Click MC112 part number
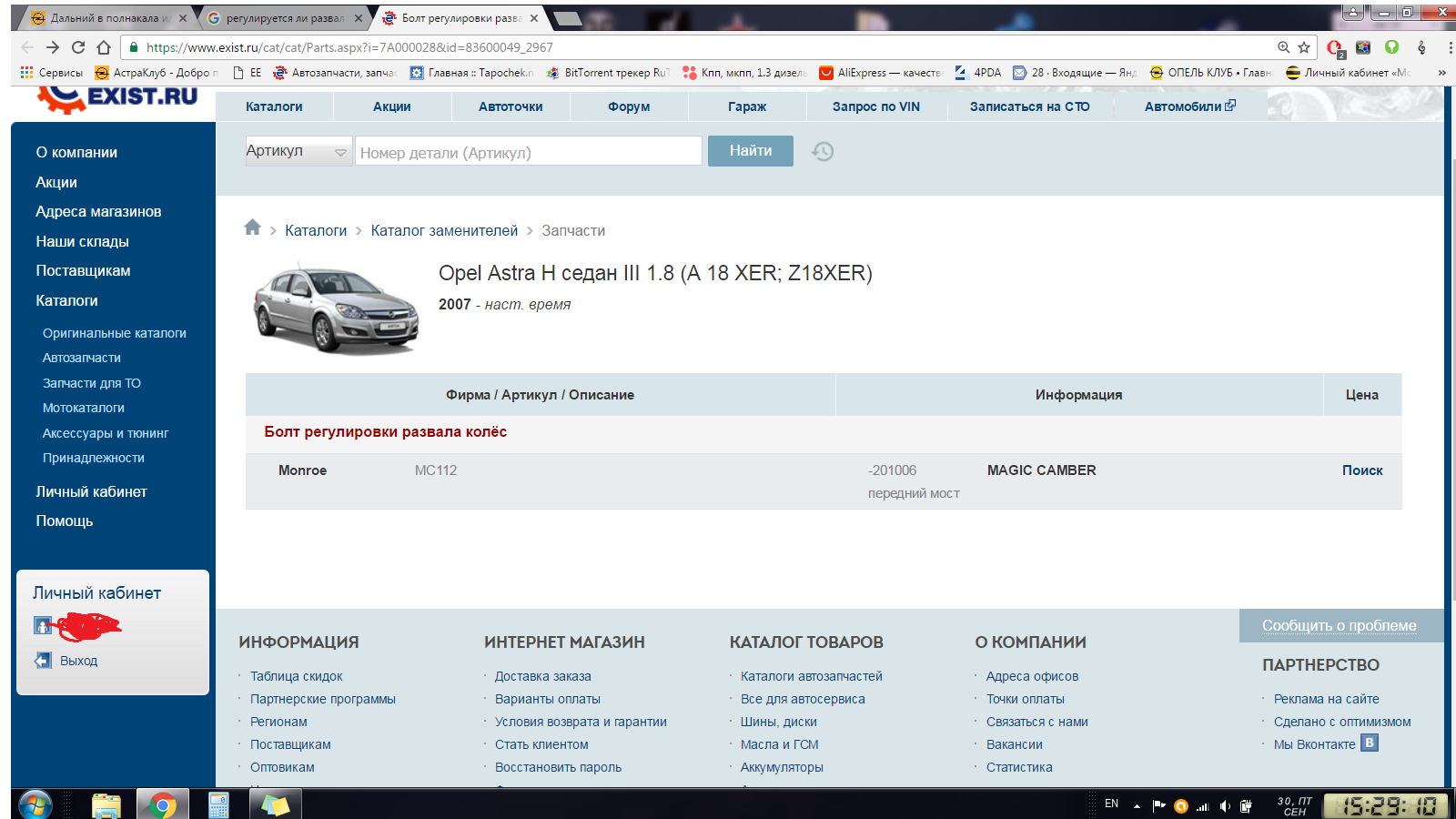This screenshot has height=819, width=1456. [436, 470]
